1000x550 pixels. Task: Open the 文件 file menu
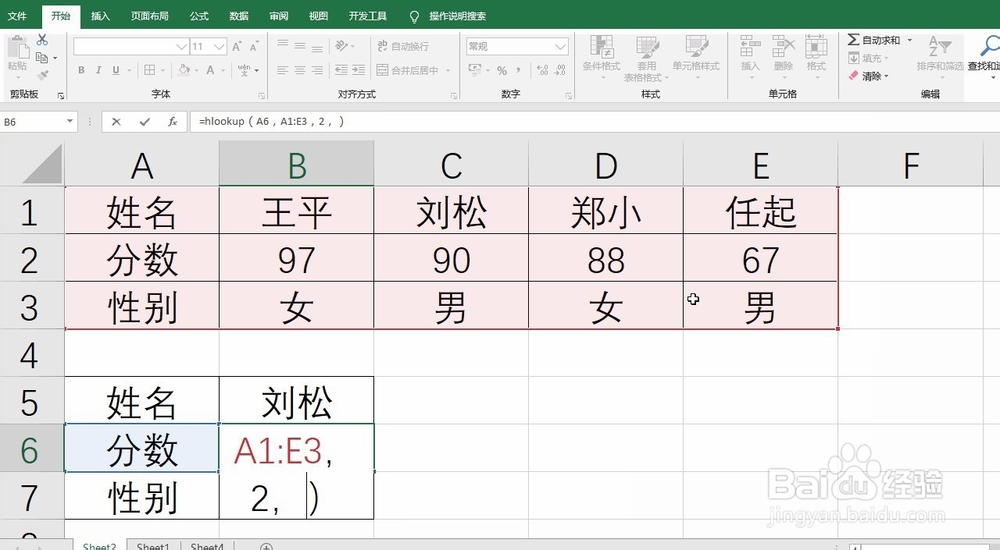pos(17,16)
